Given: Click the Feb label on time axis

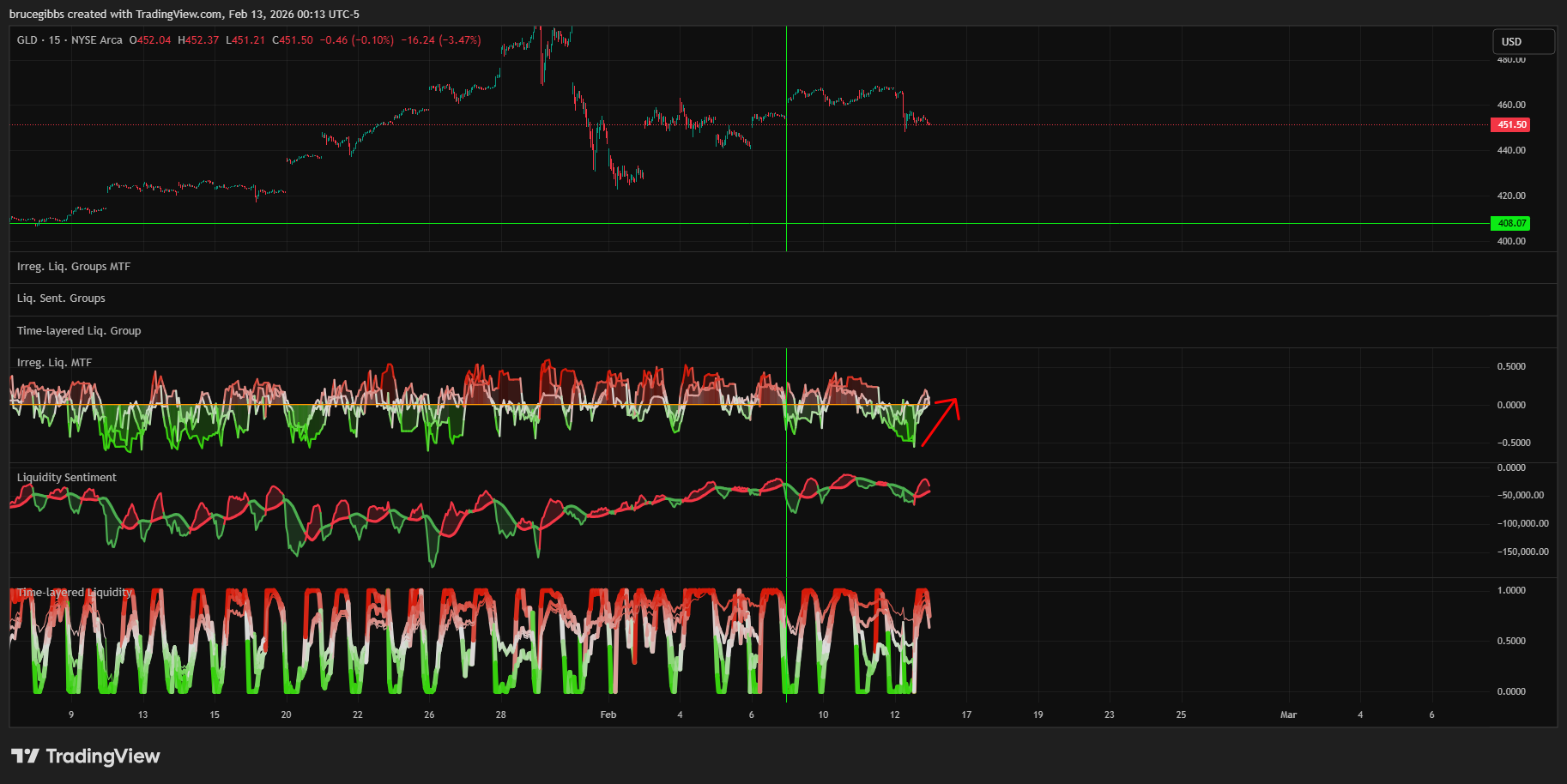Looking at the screenshot, I should (608, 715).
